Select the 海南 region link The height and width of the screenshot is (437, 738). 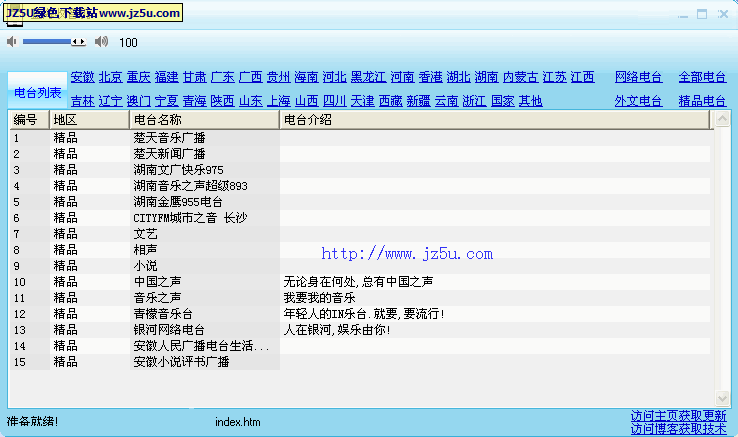coord(306,77)
